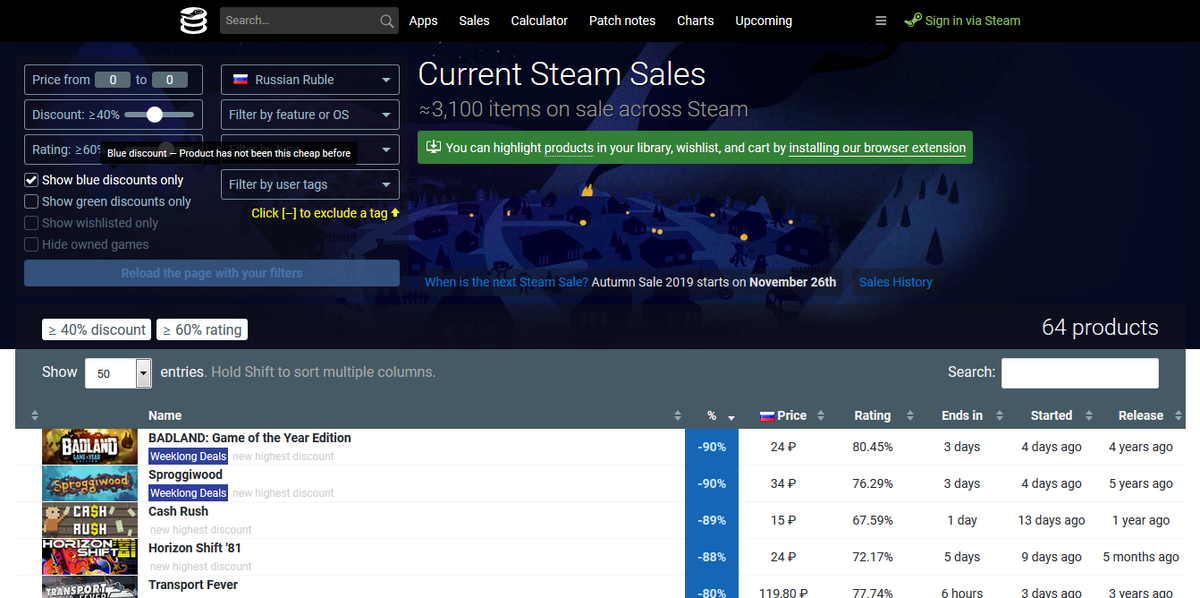1200x598 pixels.
Task: Click the search magnifier icon
Action: click(x=387, y=21)
